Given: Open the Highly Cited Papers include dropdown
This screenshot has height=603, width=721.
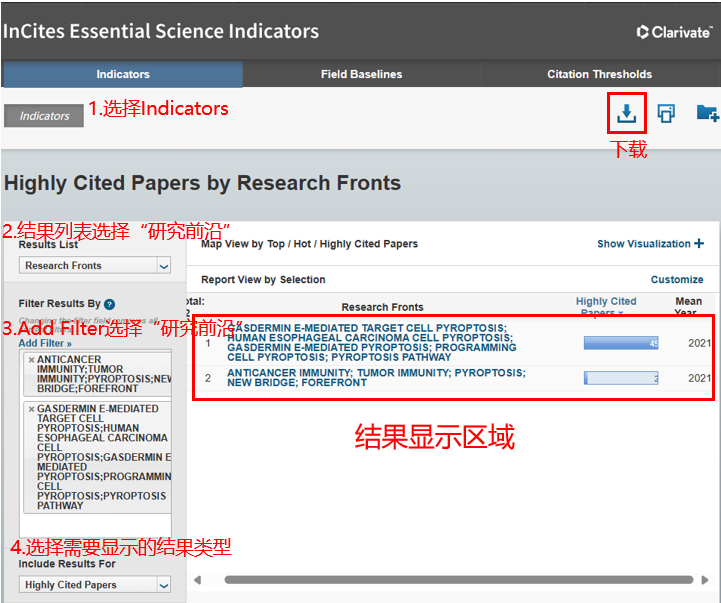Looking at the screenshot, I should (95, 585).
